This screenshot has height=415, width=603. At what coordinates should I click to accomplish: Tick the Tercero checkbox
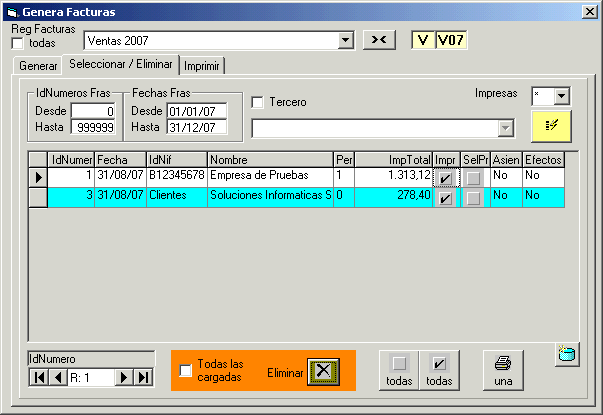pos(257,102)
